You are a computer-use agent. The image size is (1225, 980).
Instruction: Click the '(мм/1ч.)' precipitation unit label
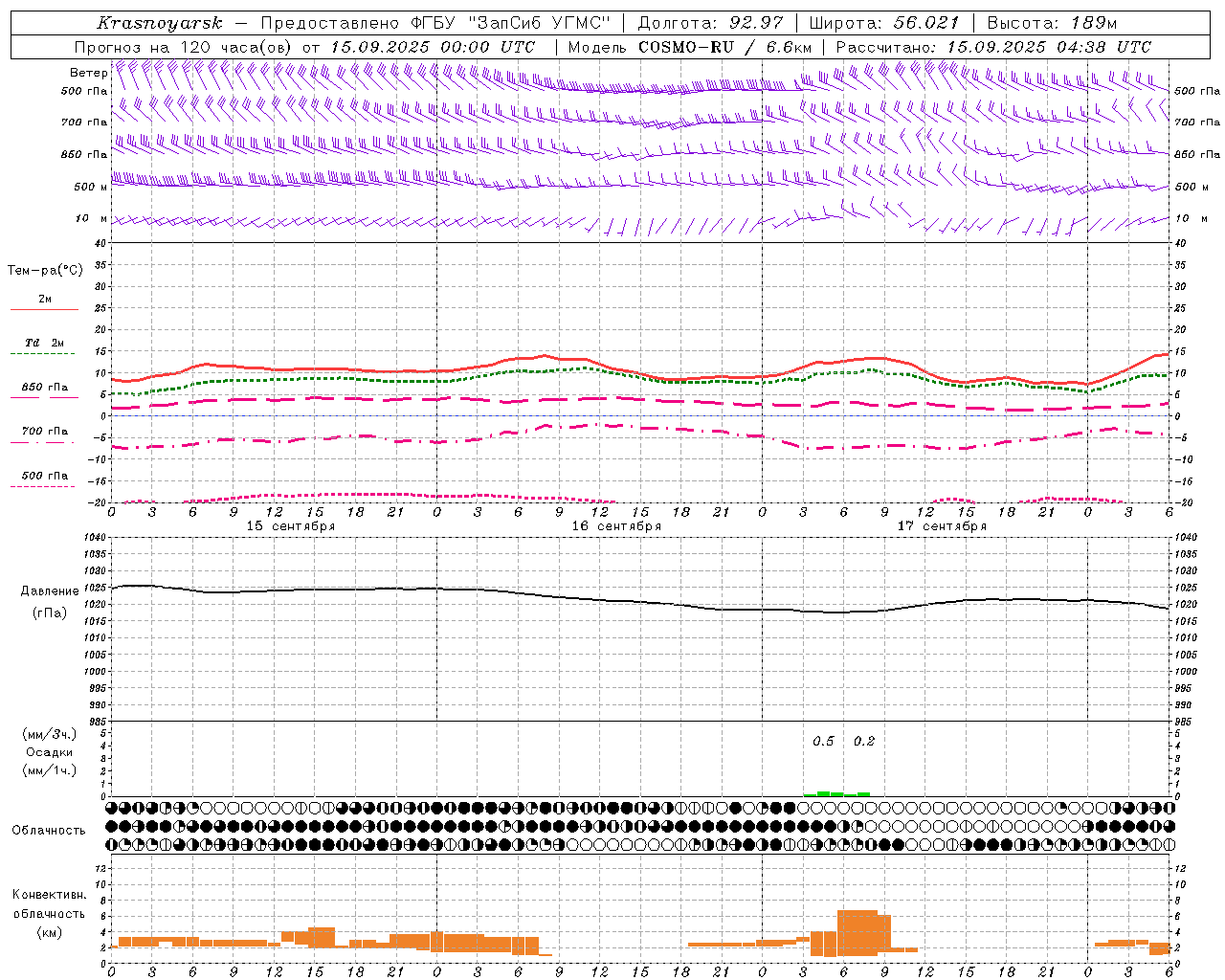(x=50, y=770)
